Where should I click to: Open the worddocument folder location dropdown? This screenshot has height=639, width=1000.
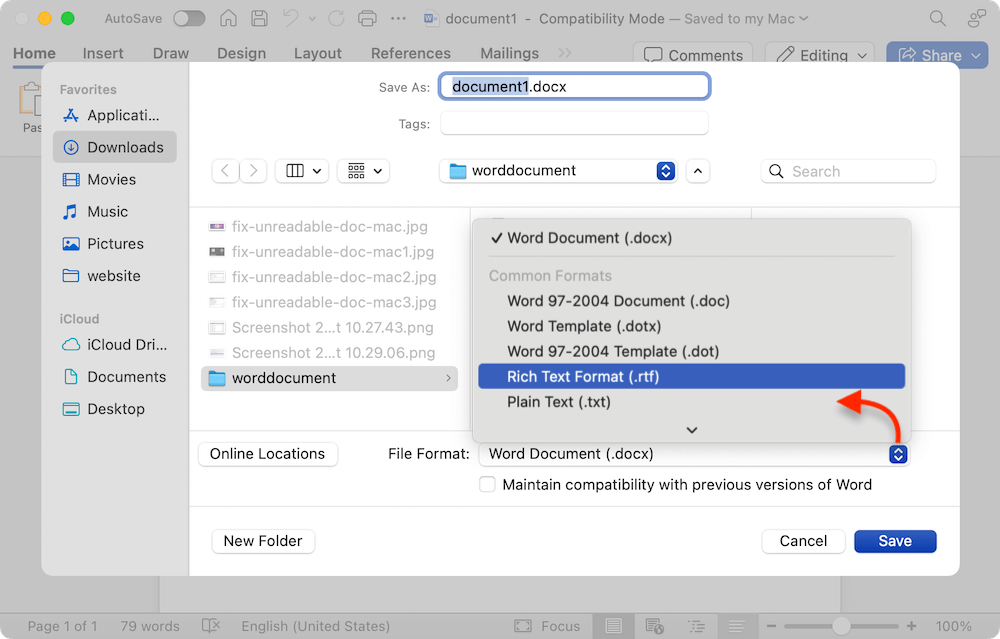(665, 170)
